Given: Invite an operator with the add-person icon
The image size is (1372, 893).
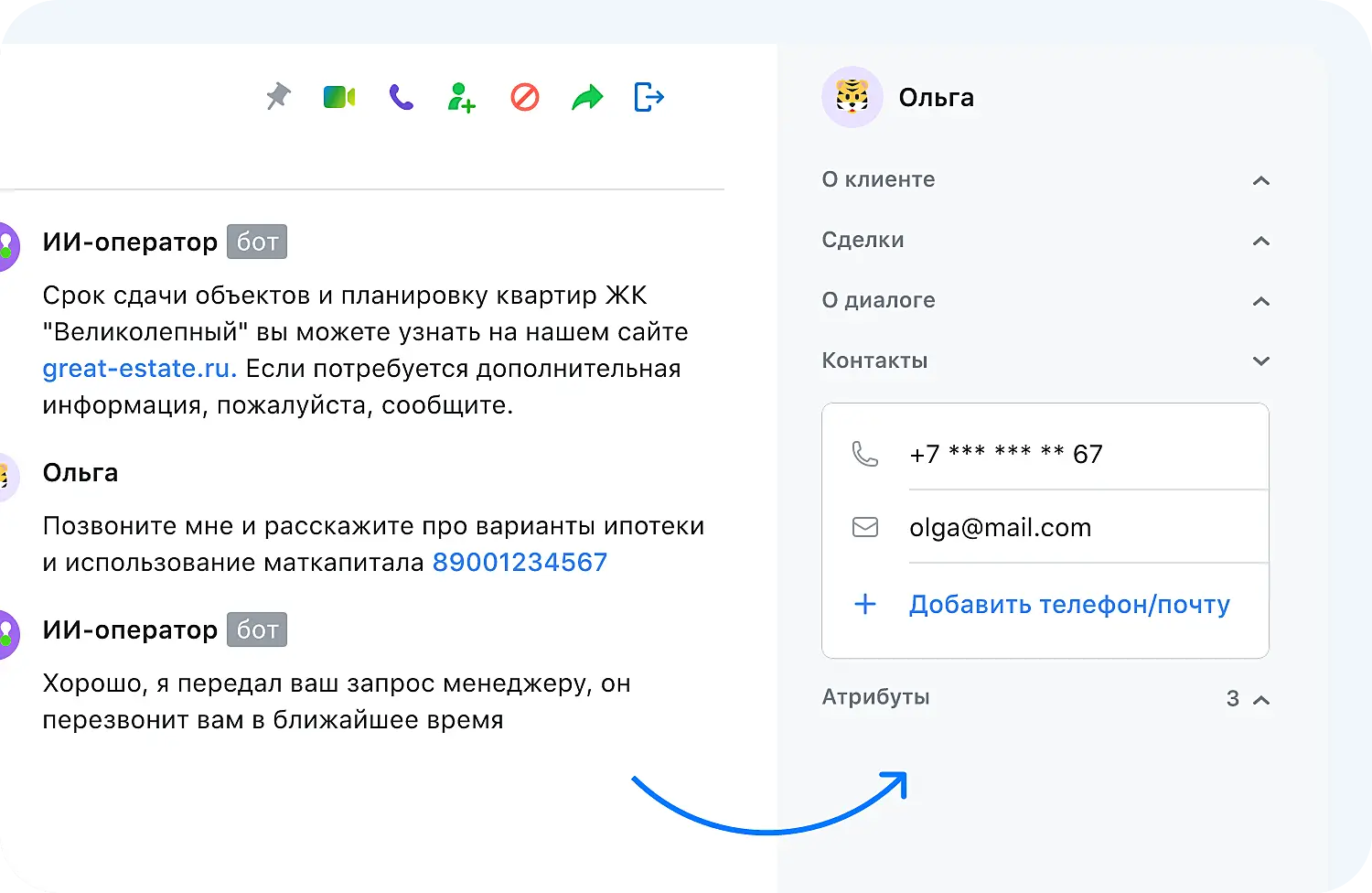Looking at the screenshot, I should pos(462,97).
